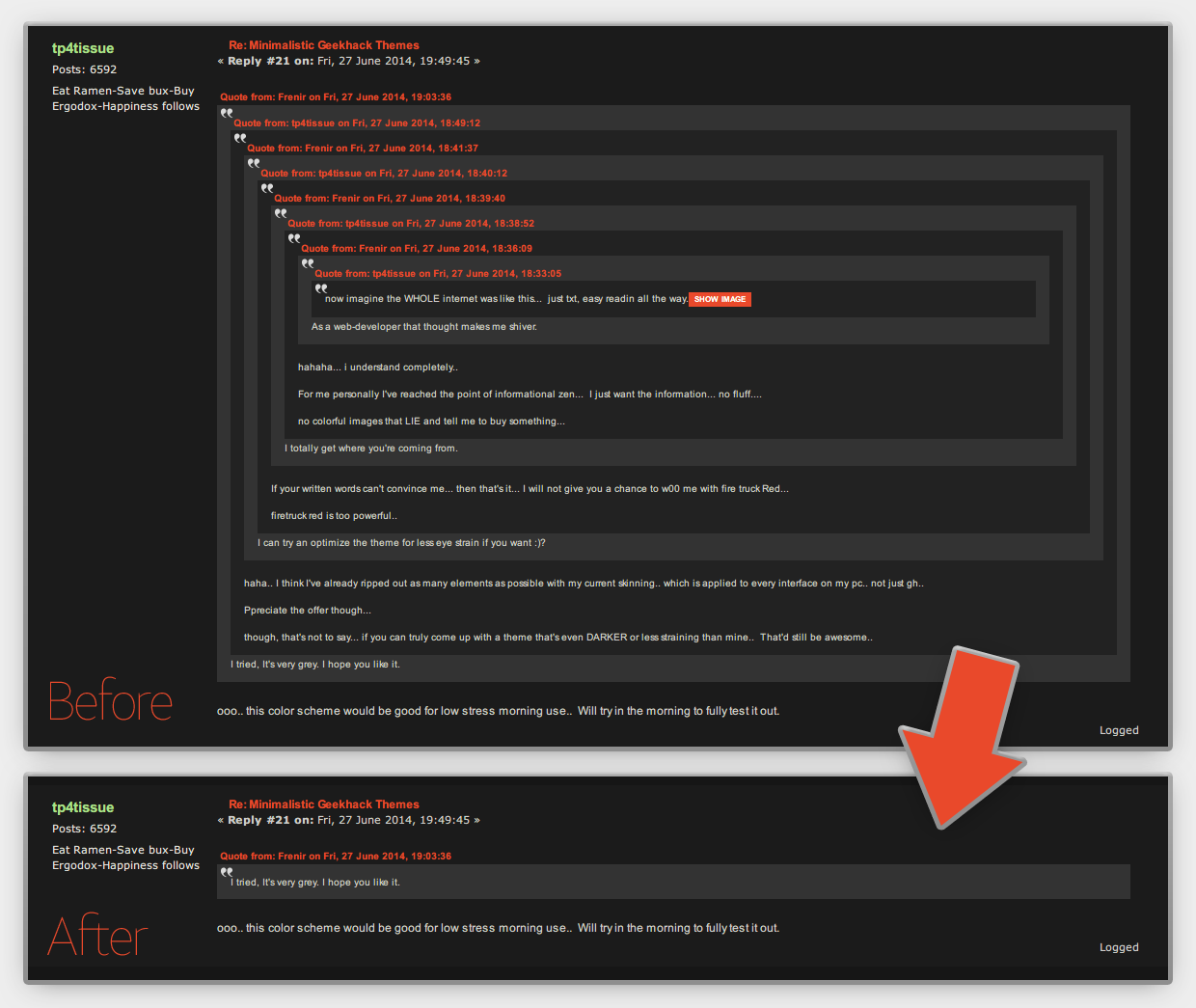Click Logged in the Before post
This screenshot has width=1196, height=1008.
(x=1118, y=730)
